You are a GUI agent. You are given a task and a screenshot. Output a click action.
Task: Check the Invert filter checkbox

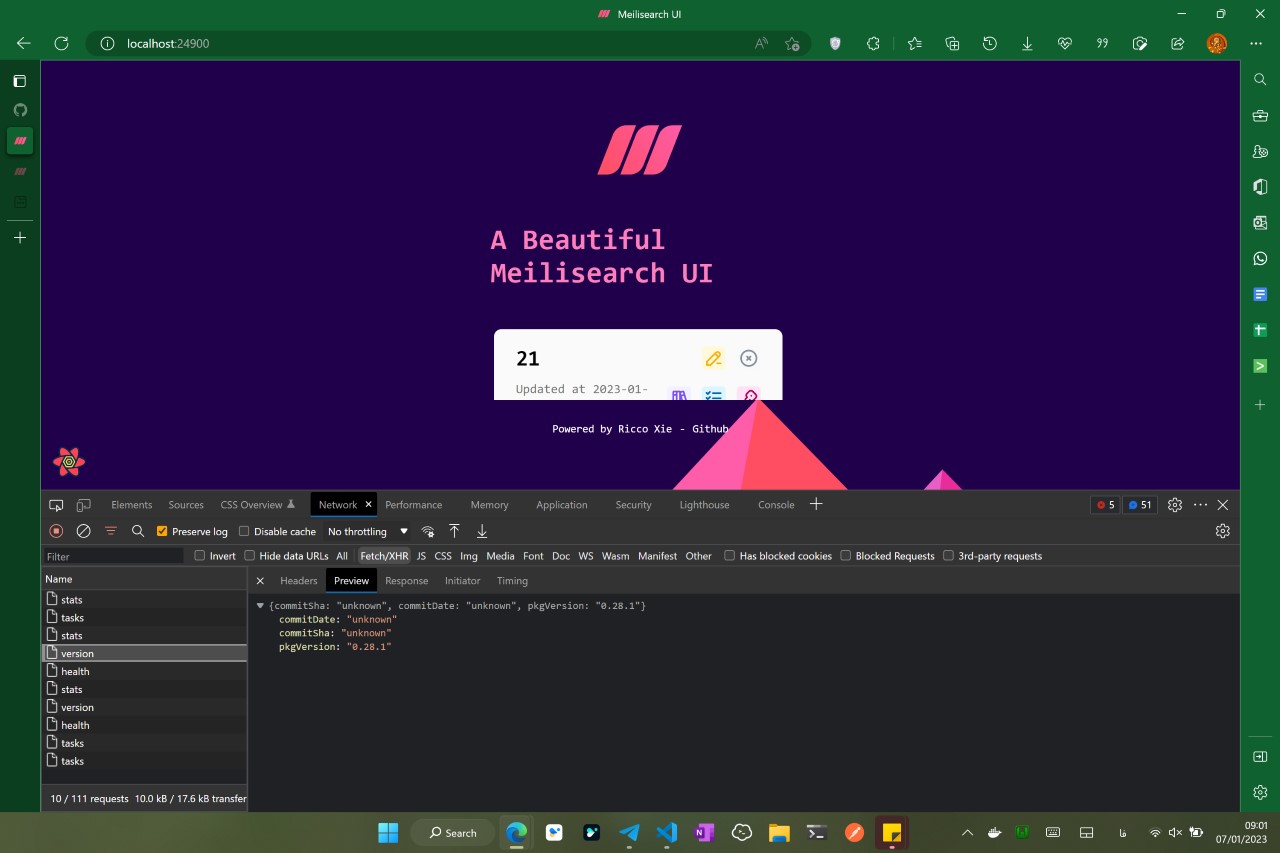200,555
